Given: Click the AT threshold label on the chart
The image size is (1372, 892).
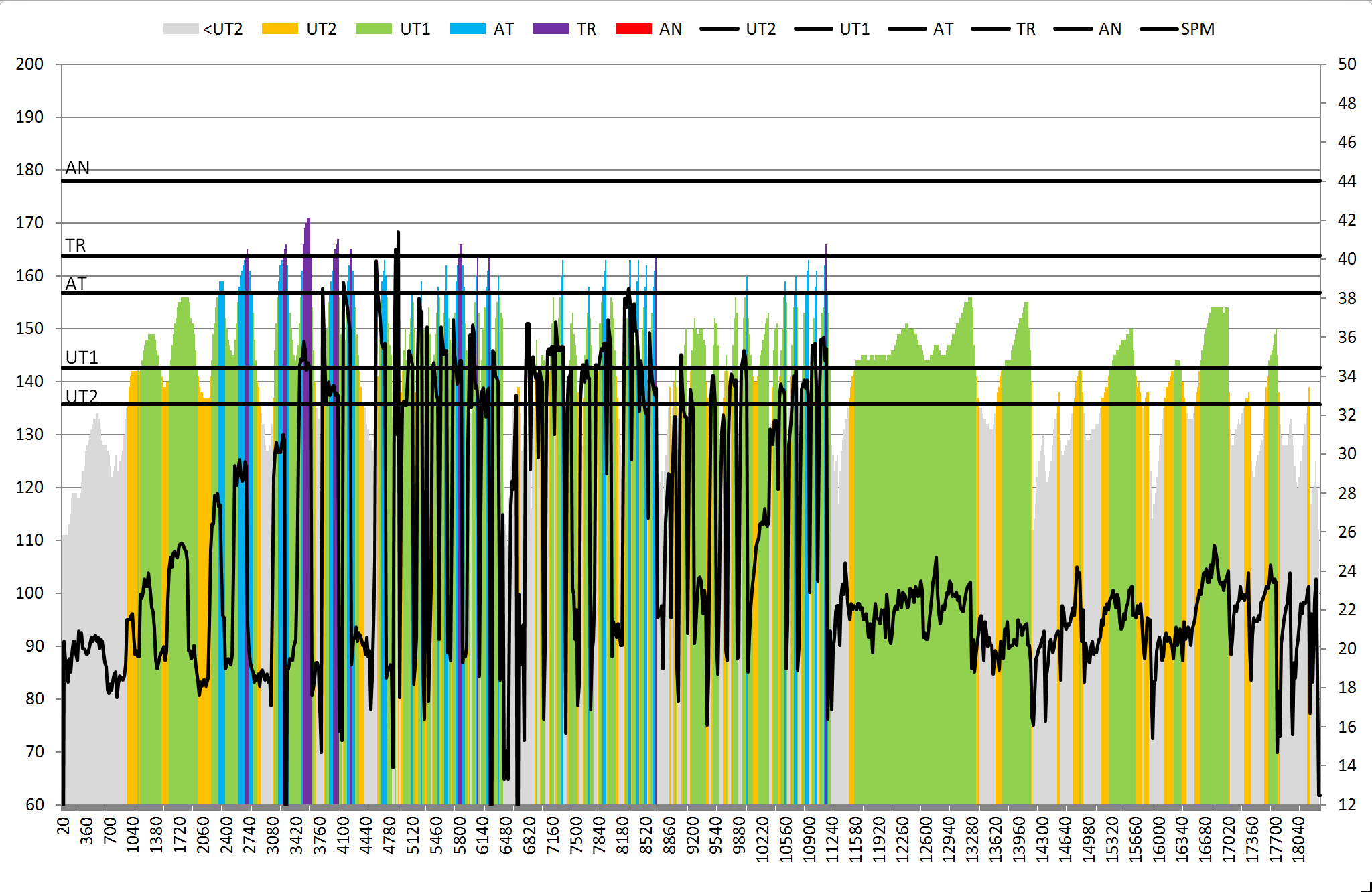Looking at the screenshot, I should point(76,284).
